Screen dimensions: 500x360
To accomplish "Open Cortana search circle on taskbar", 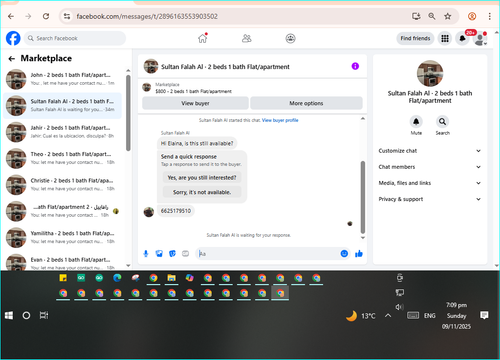I will [26, 316].
